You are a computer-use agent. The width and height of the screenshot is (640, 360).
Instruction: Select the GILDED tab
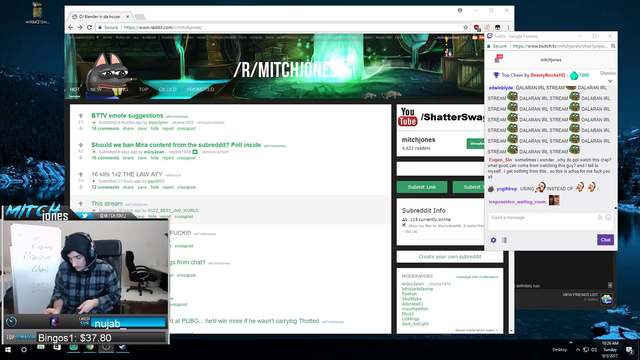click(x=168, y=89)
